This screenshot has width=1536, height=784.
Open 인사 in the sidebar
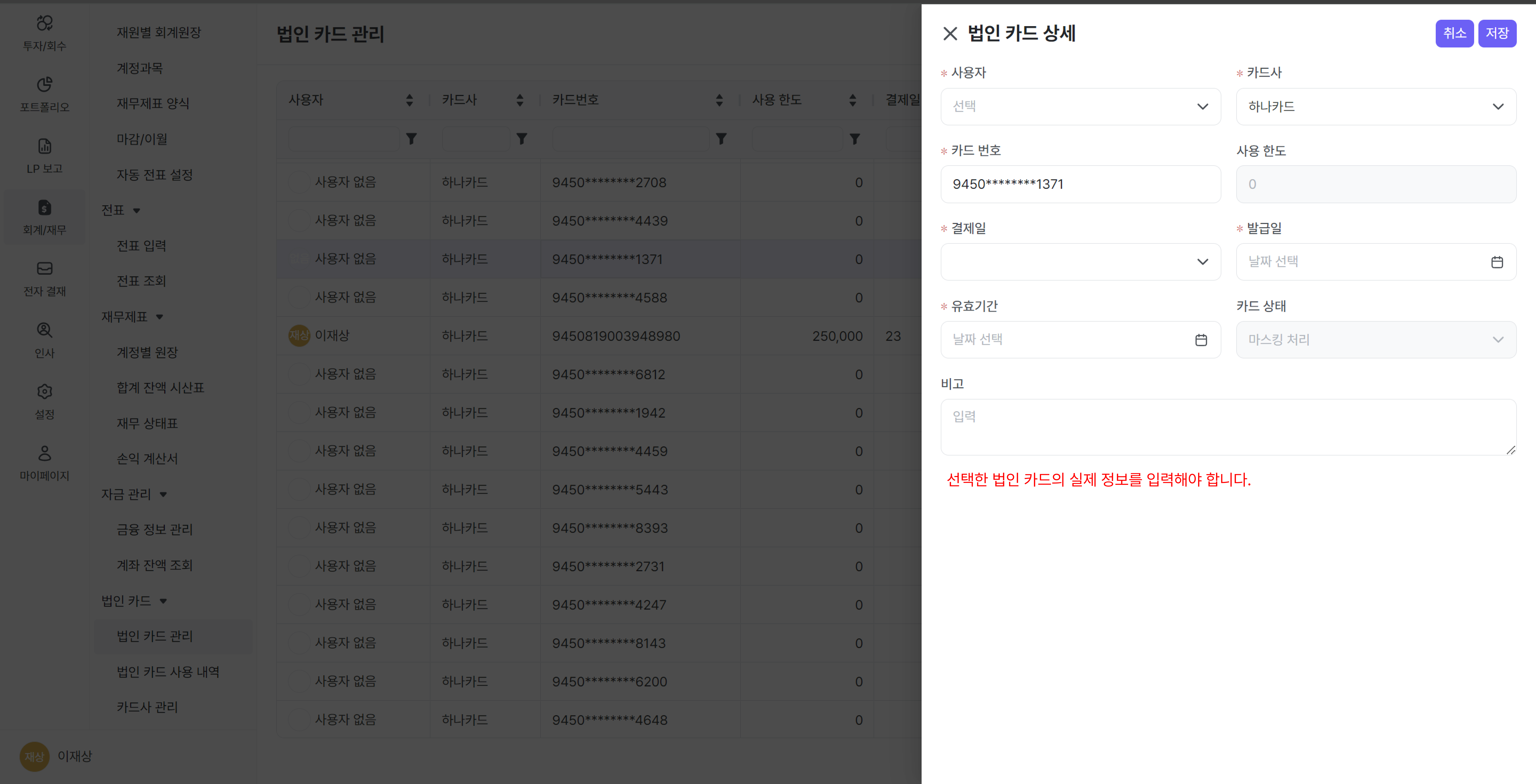[x=45, y=341]
